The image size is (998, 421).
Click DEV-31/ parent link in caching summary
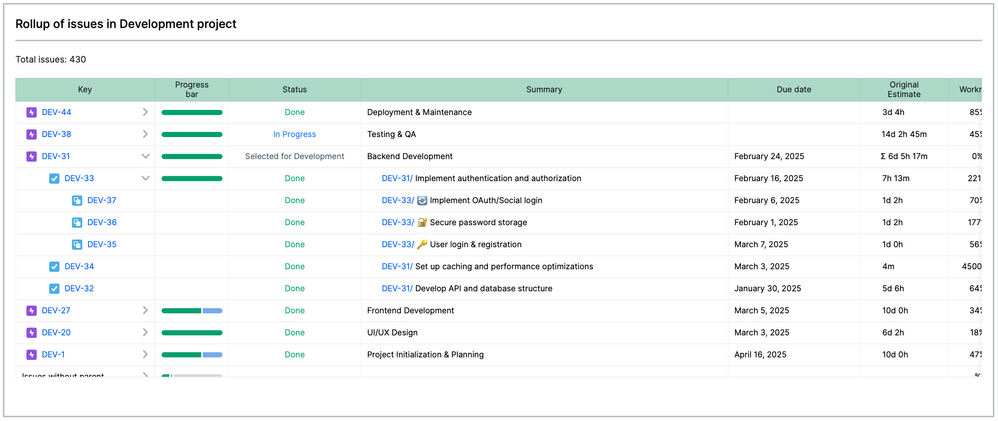397,266
